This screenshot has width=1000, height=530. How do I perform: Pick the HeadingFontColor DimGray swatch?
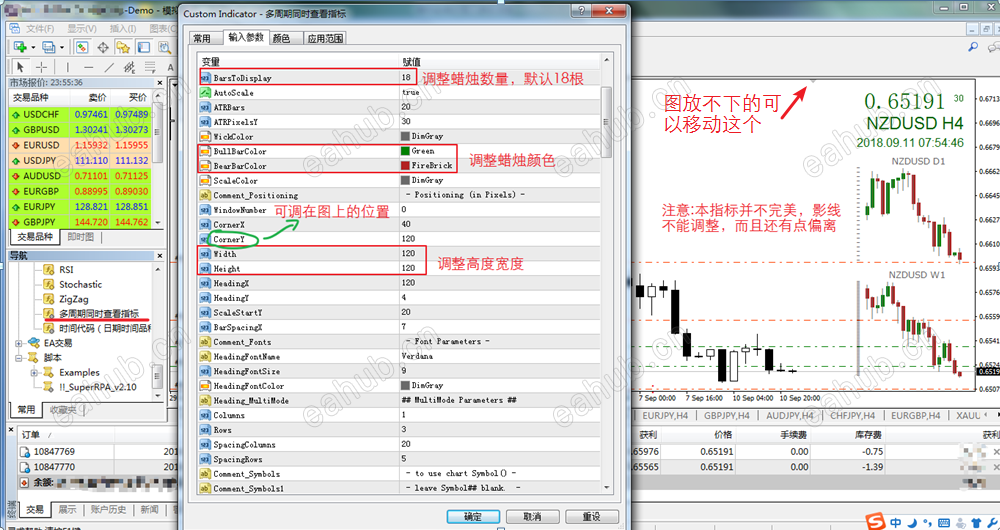click(x=404, y=386)
